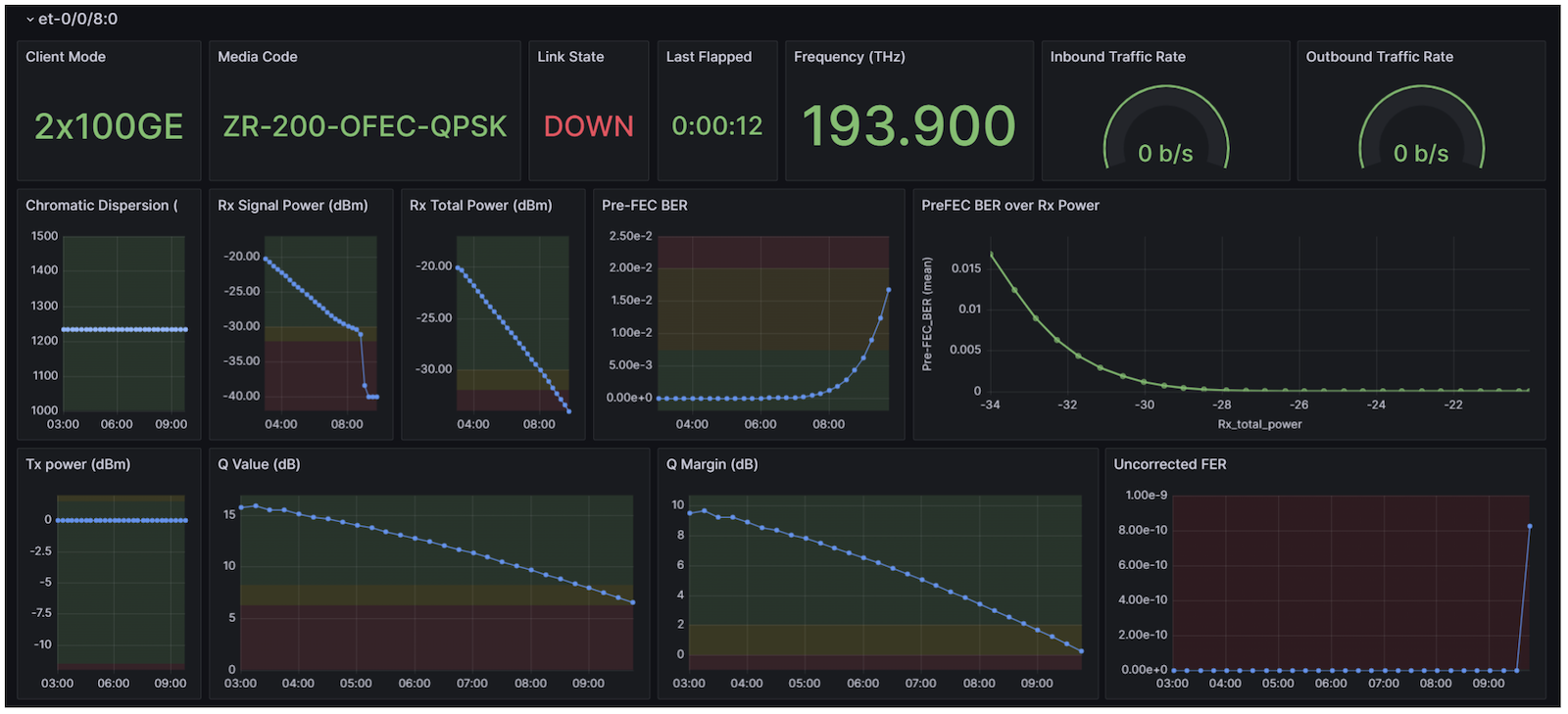
Task: Collapse the et-0/0/8:0 row chevron
Action: (x=30, y=20)
